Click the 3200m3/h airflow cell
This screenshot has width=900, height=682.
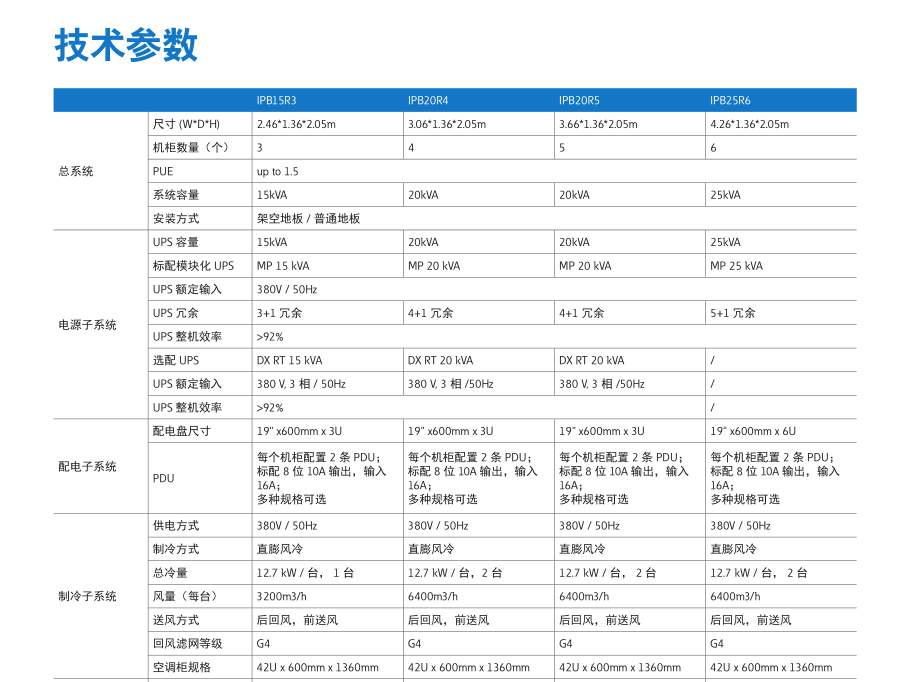pos(282,596)
